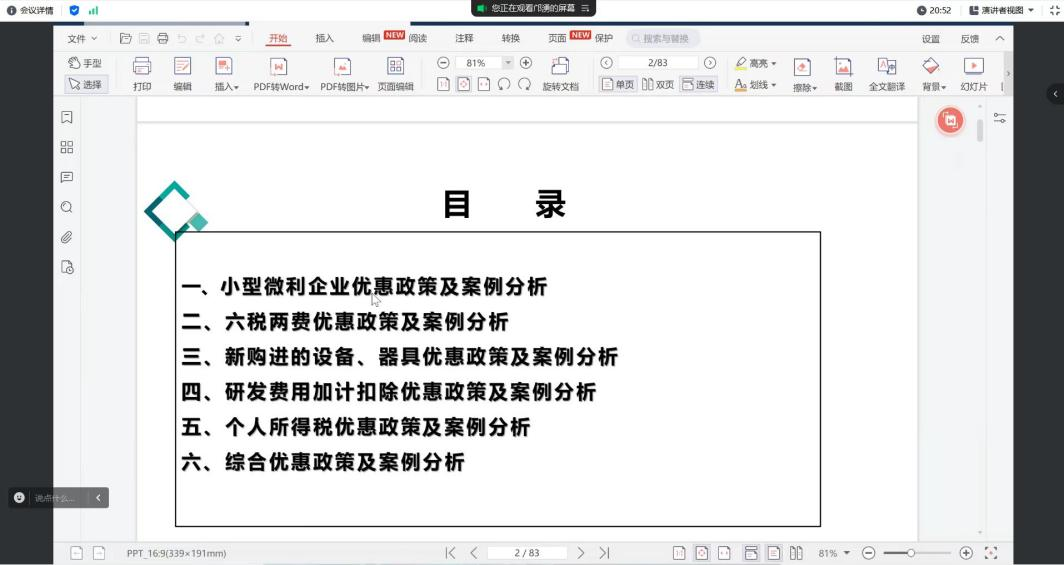Click the Feedback (反馈) button
The width and height of the screenshot is (1064, 565).
969,39
